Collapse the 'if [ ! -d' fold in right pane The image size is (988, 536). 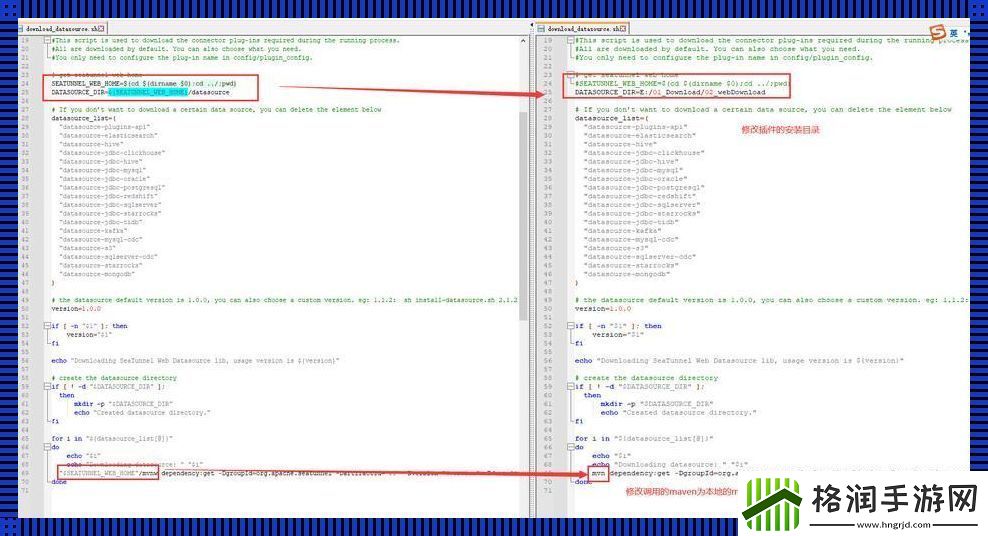pos(570,386)
